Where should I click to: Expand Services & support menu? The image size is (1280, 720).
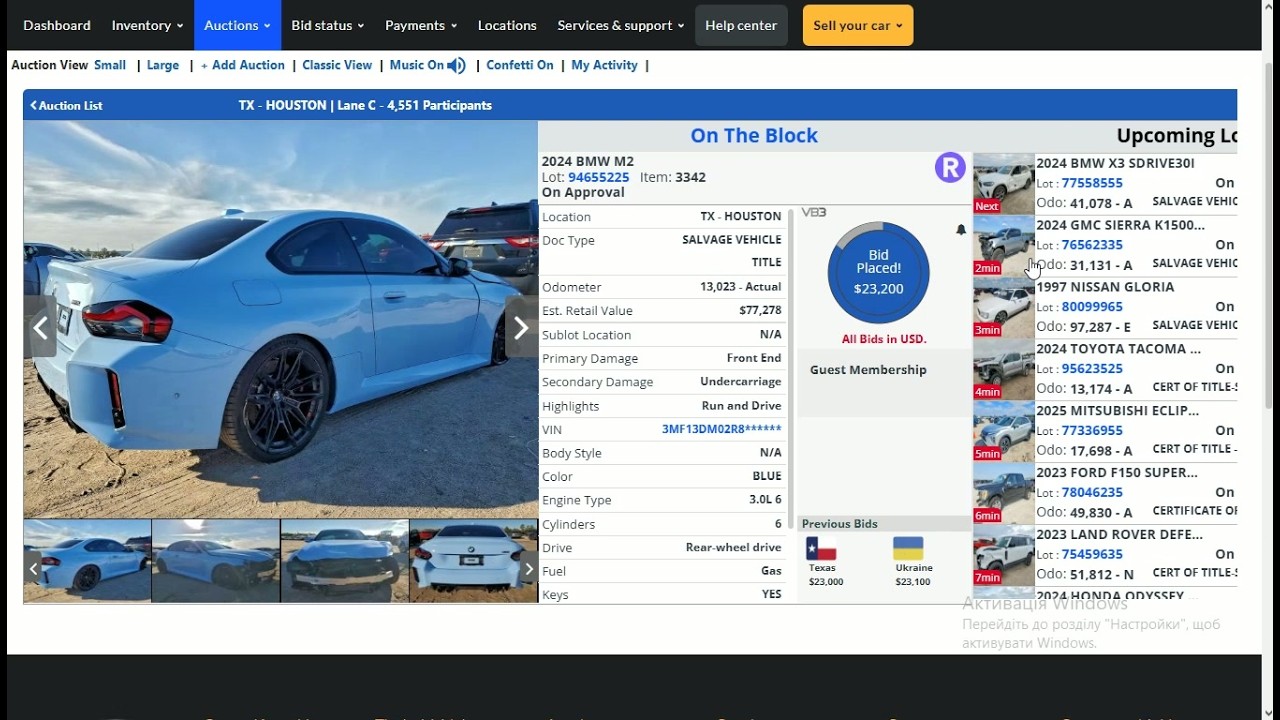coord(621,25)
